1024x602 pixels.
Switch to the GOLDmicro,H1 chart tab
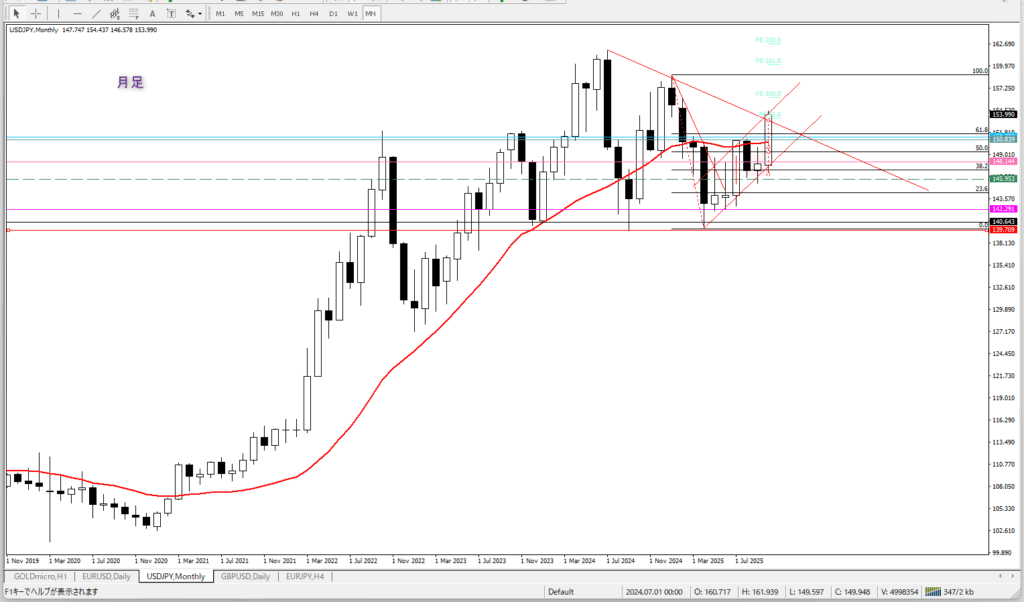point(40,577)
